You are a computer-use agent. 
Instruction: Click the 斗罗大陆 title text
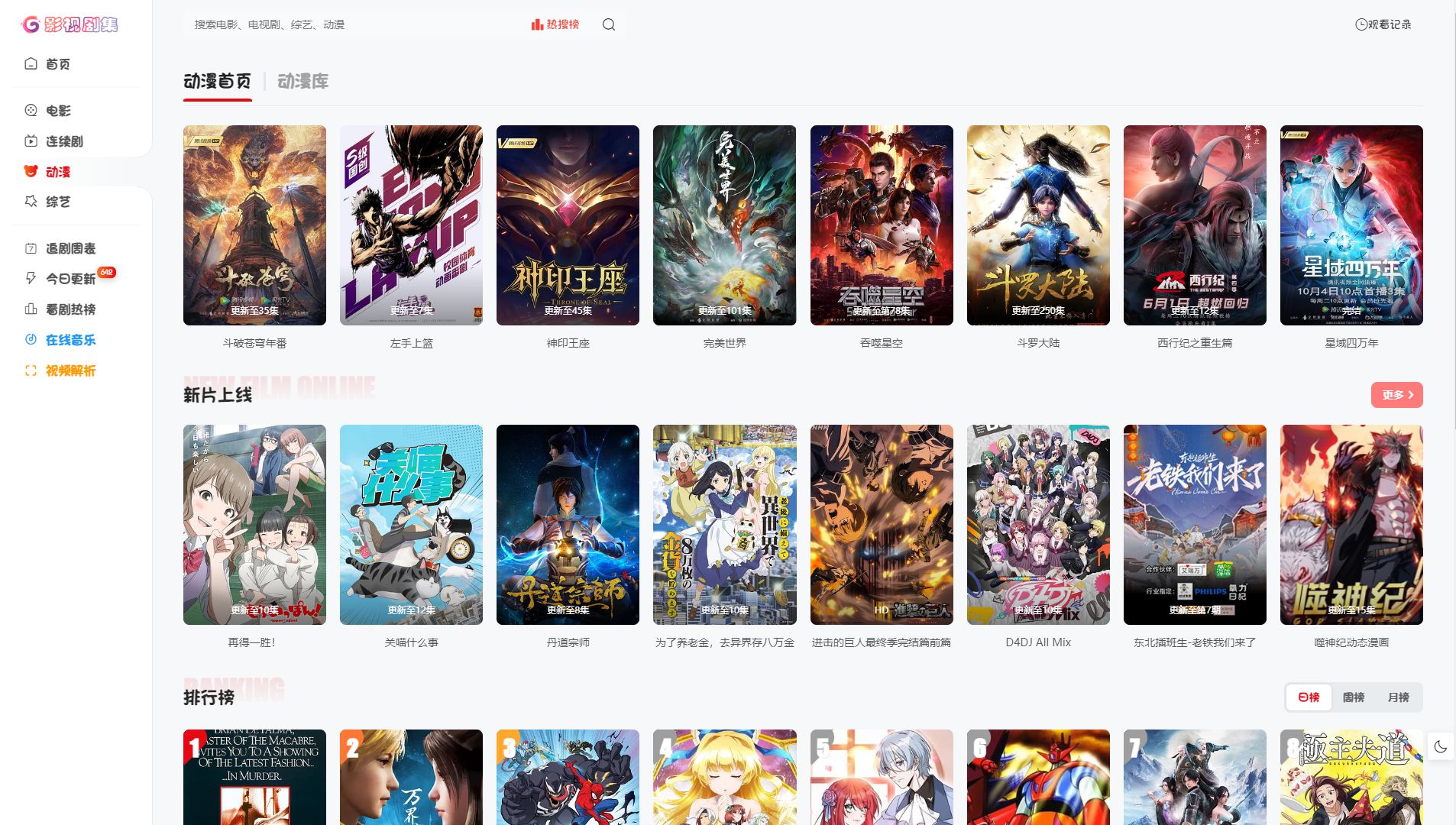[x=1038, y=343]
